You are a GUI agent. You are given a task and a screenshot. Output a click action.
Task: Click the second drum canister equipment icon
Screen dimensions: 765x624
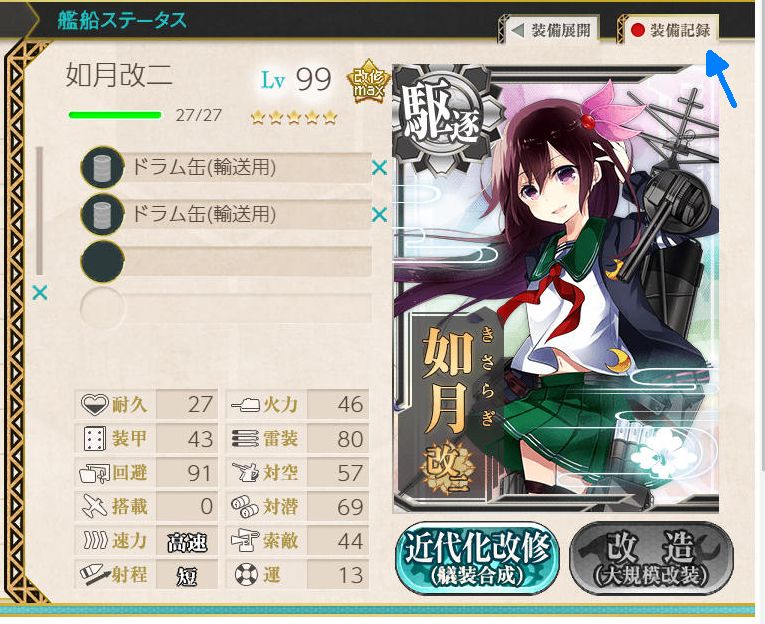tap(102, 214)
